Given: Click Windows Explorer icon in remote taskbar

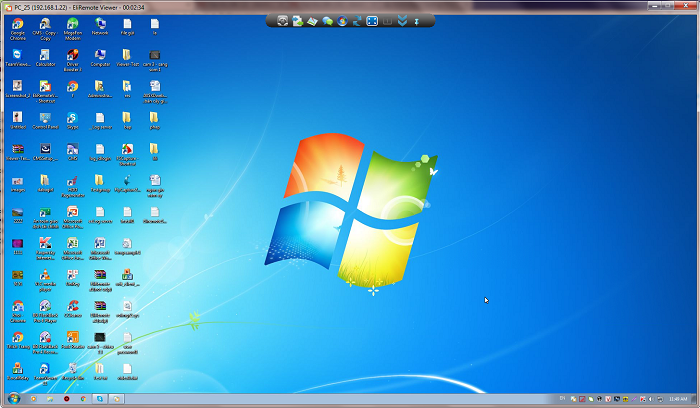Looking at the screenshot, I should pos(50,399).
